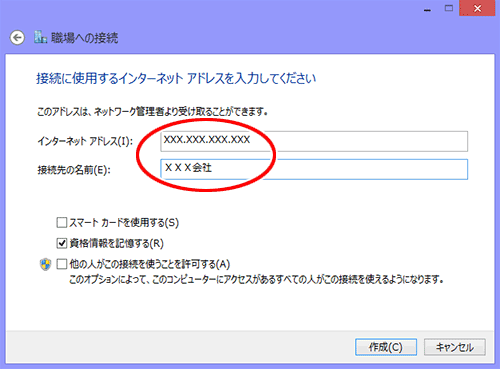
Task: Select the 接続先の名前(E): label
Action: pyautogui.click(x=74, y=170)
